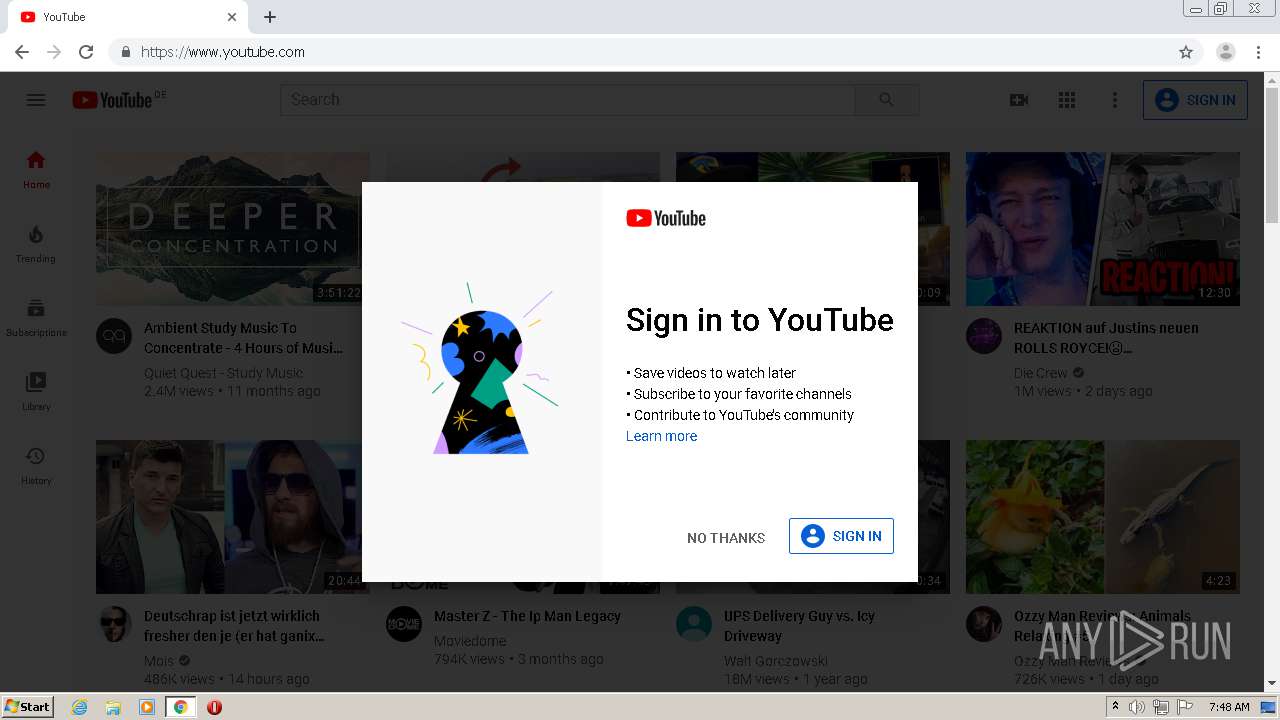Open file explorer from taskbar

(x=113, y=707)
